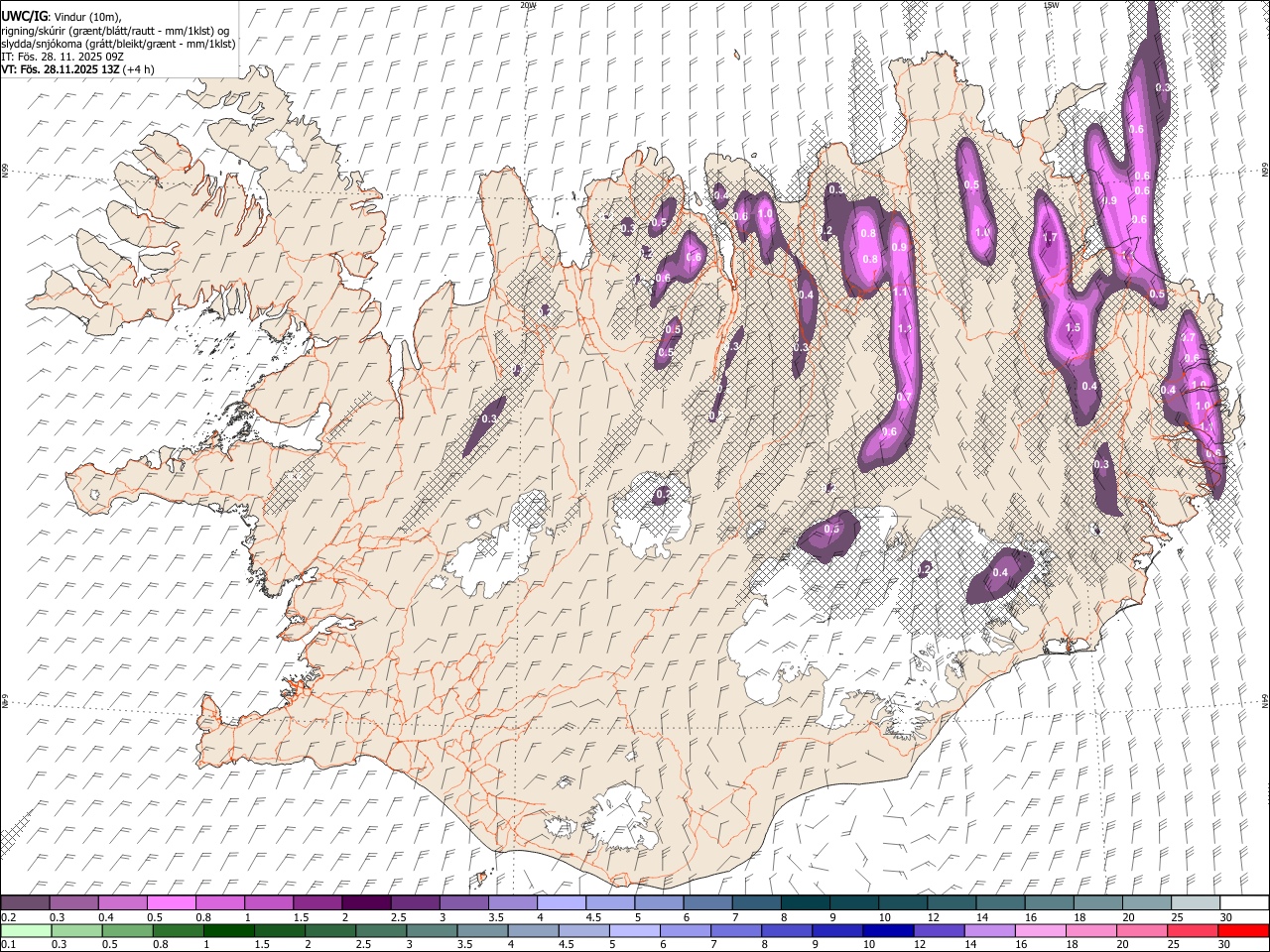Select light blue rain legend swatch at 4.5
The width and height of the screenshot is (1270, 952).
coord(585,931)
